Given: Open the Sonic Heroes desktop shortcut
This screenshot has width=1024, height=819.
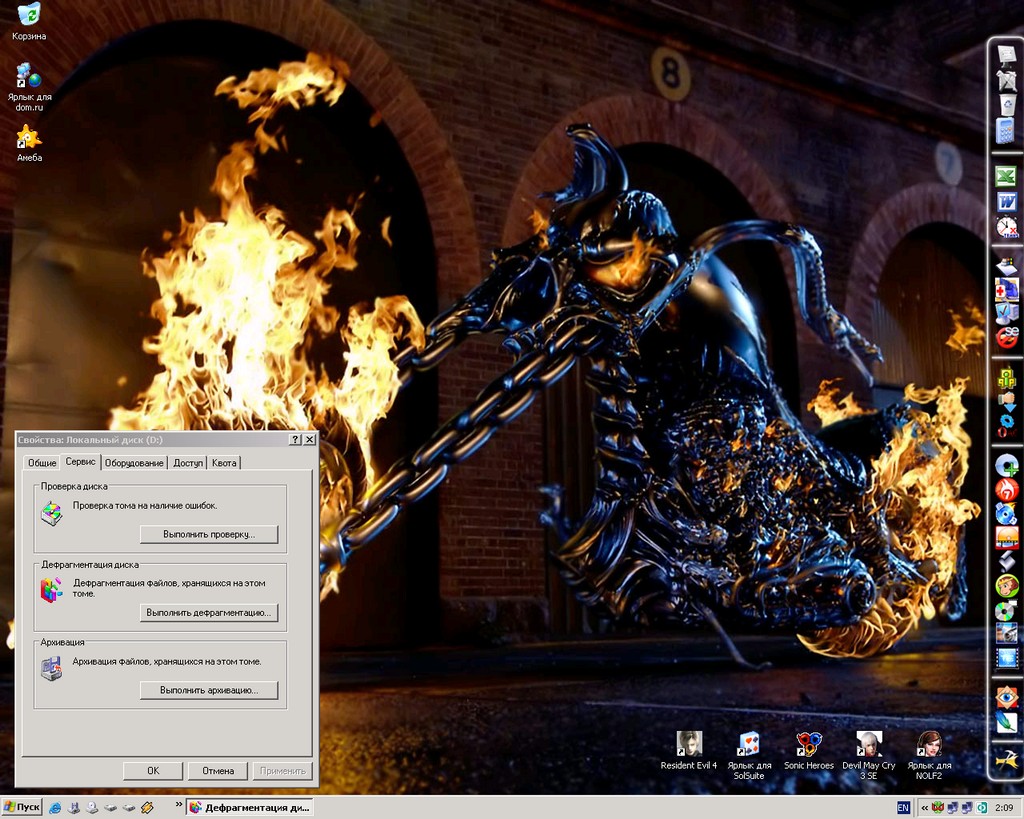Looking at the screenshot, I should pyautogui.click(x=808, y=743).
